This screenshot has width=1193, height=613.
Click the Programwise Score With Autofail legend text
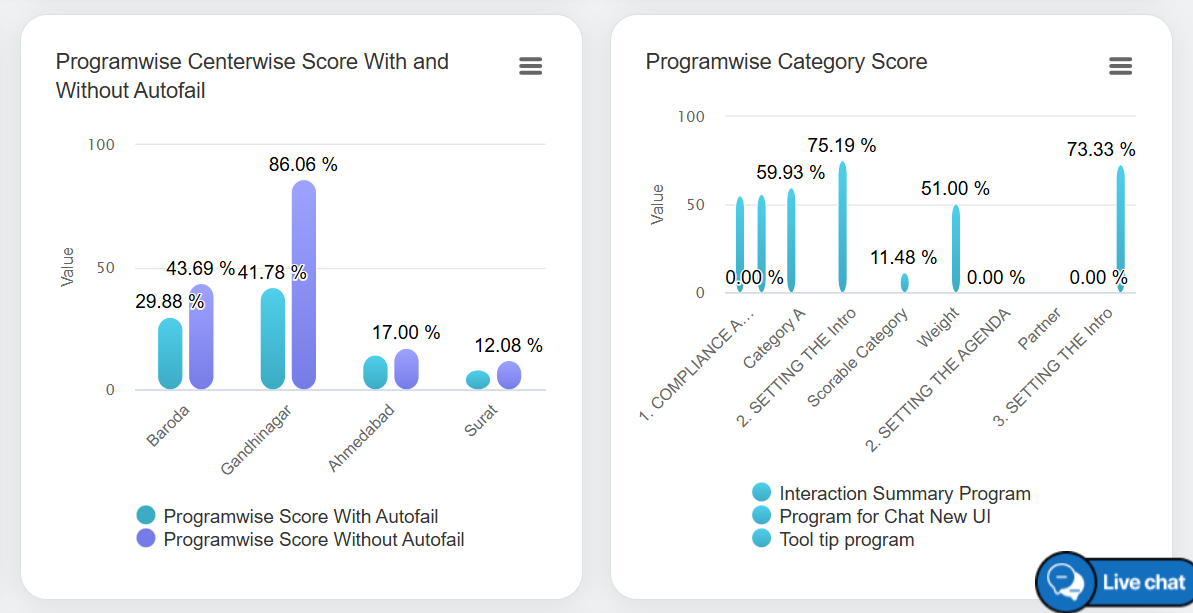pos(300,516)
